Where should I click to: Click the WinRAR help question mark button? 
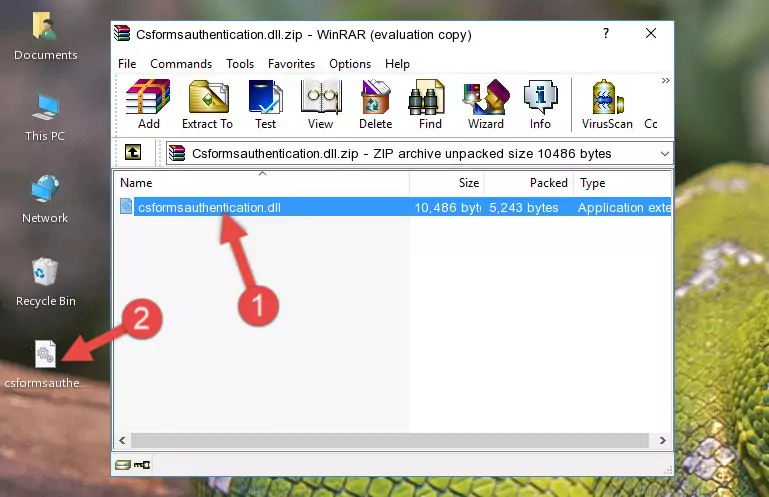[x=606, y=33]
